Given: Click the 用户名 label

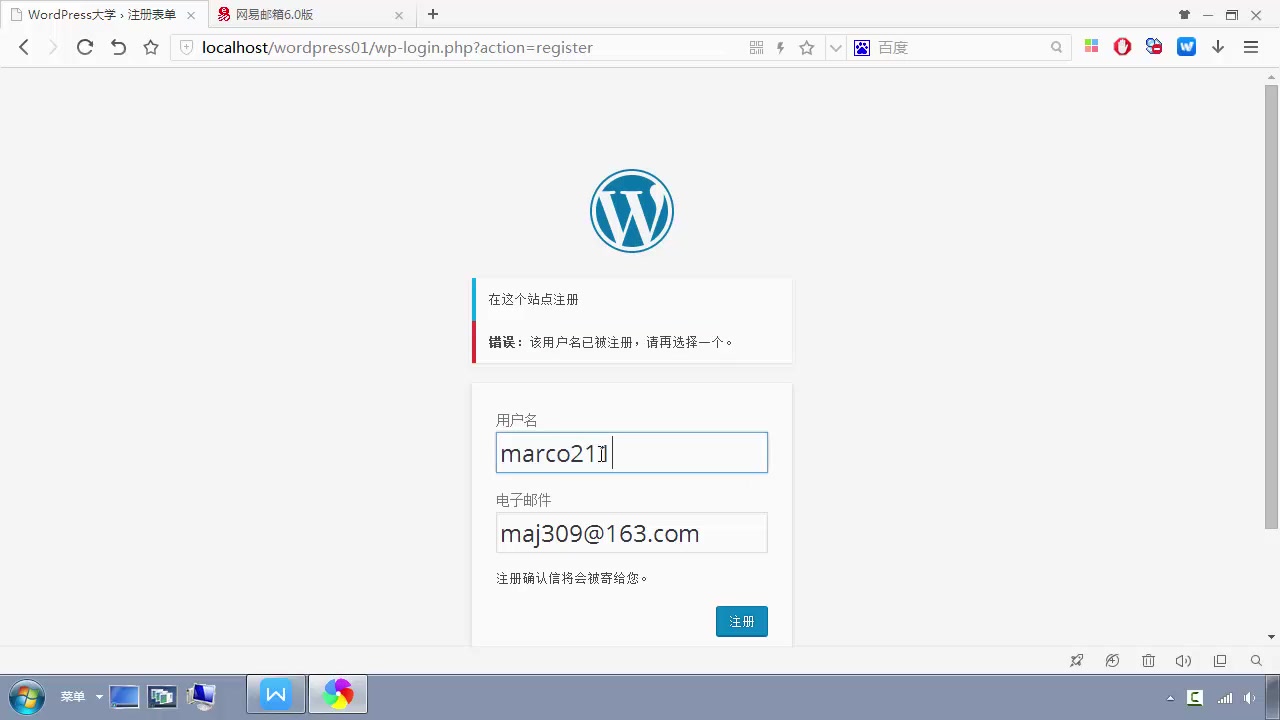Looking at the screenshot, I should click(517, 420).
